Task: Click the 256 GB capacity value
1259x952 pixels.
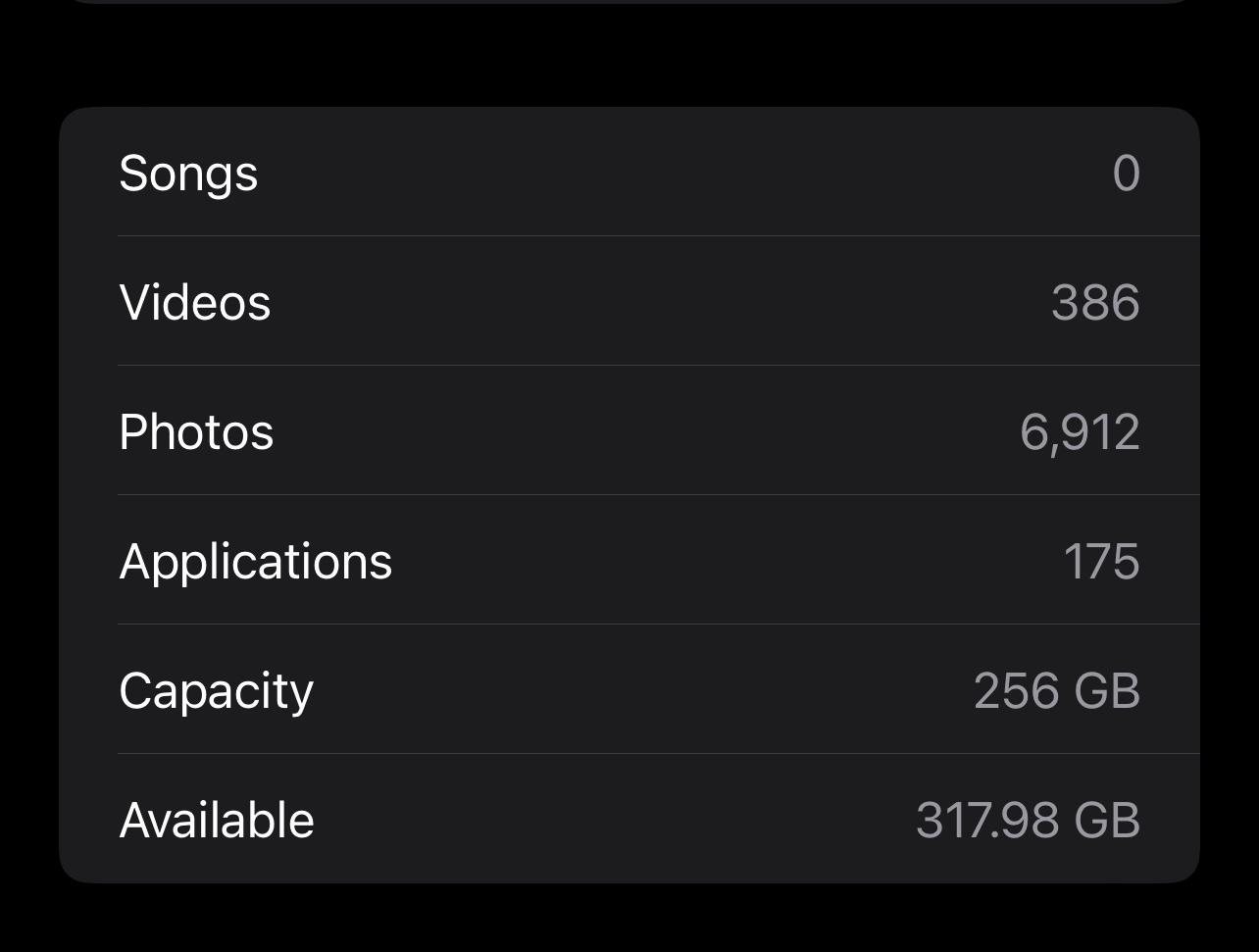Action: click(1058, 689)
